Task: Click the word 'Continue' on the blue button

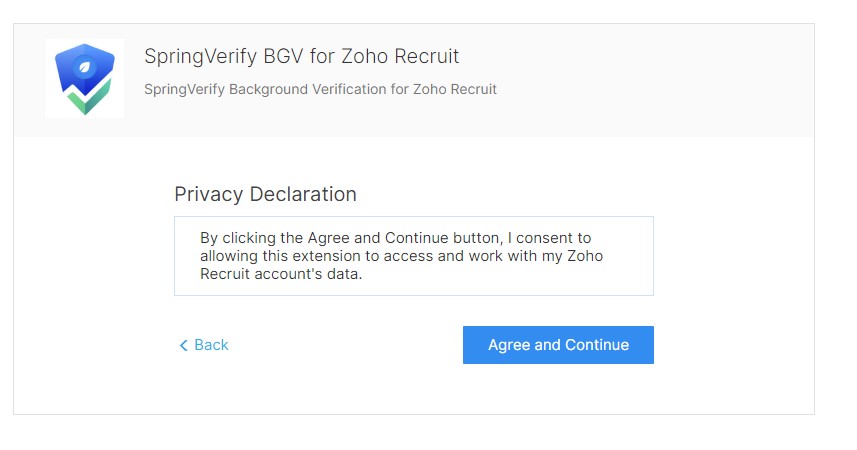Action: coord(597,345)
